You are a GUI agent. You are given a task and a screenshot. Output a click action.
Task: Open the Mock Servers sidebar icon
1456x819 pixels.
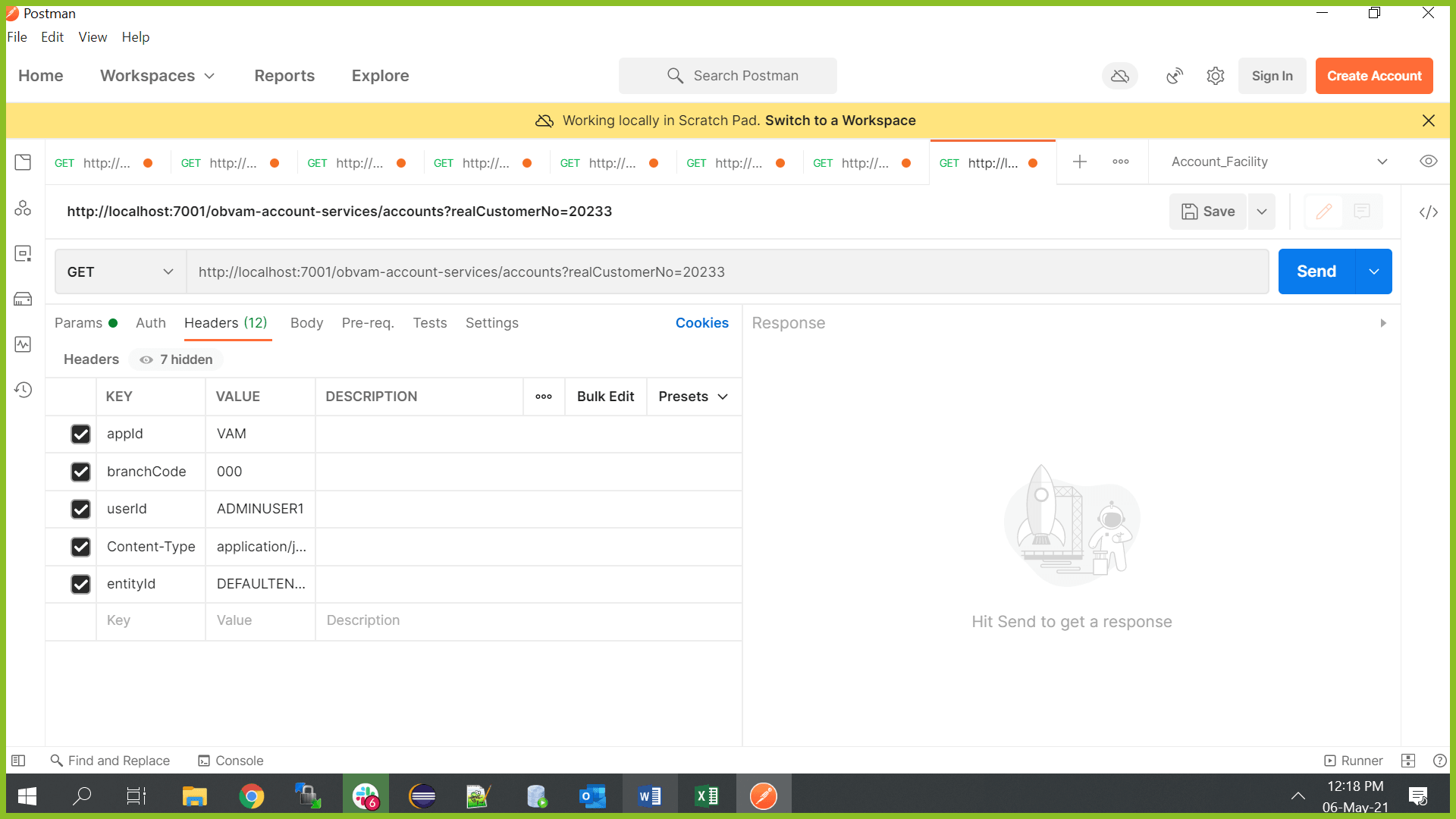click(x=23, y=299)
